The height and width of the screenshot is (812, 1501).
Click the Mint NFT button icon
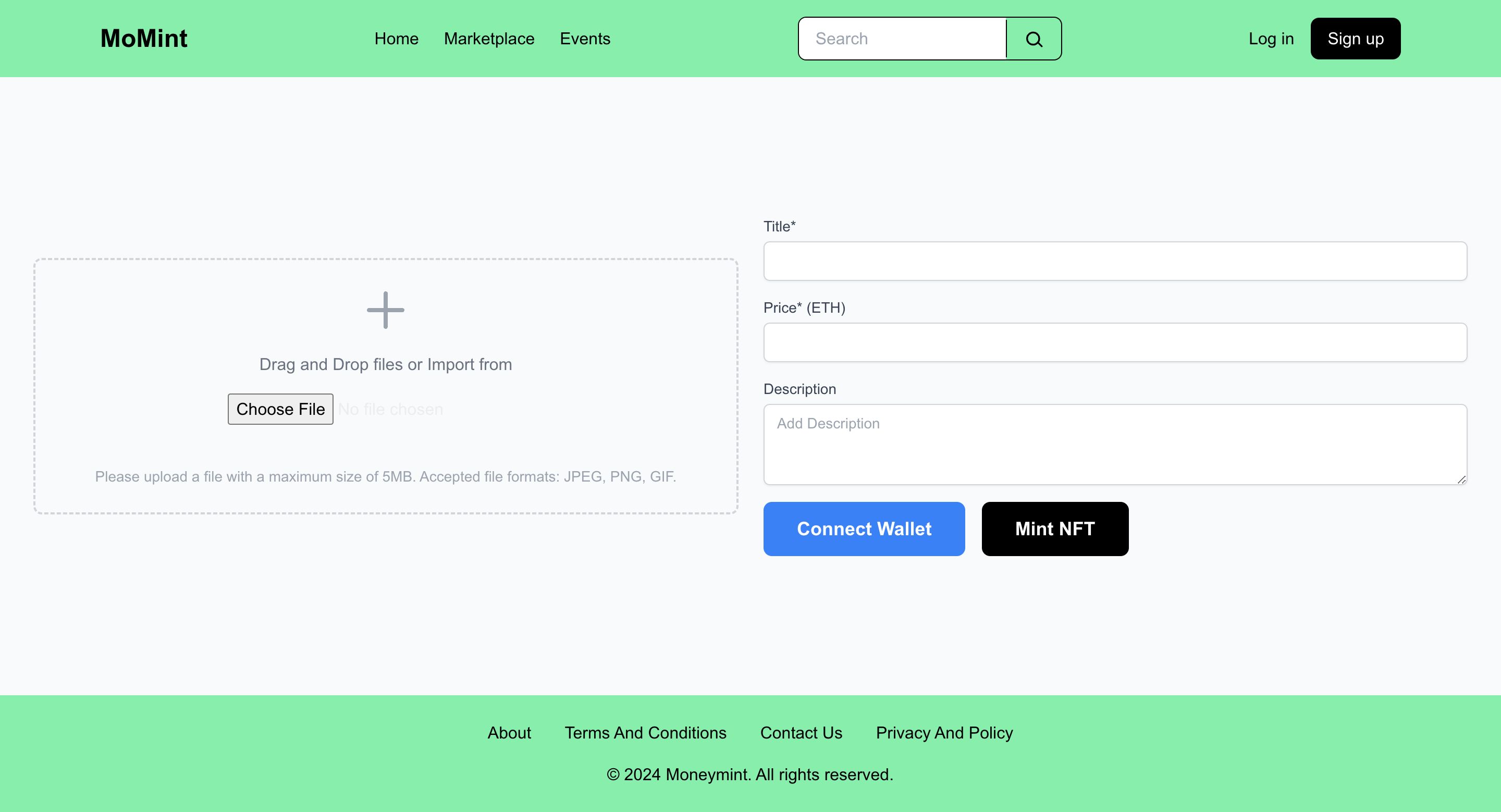1055,528
